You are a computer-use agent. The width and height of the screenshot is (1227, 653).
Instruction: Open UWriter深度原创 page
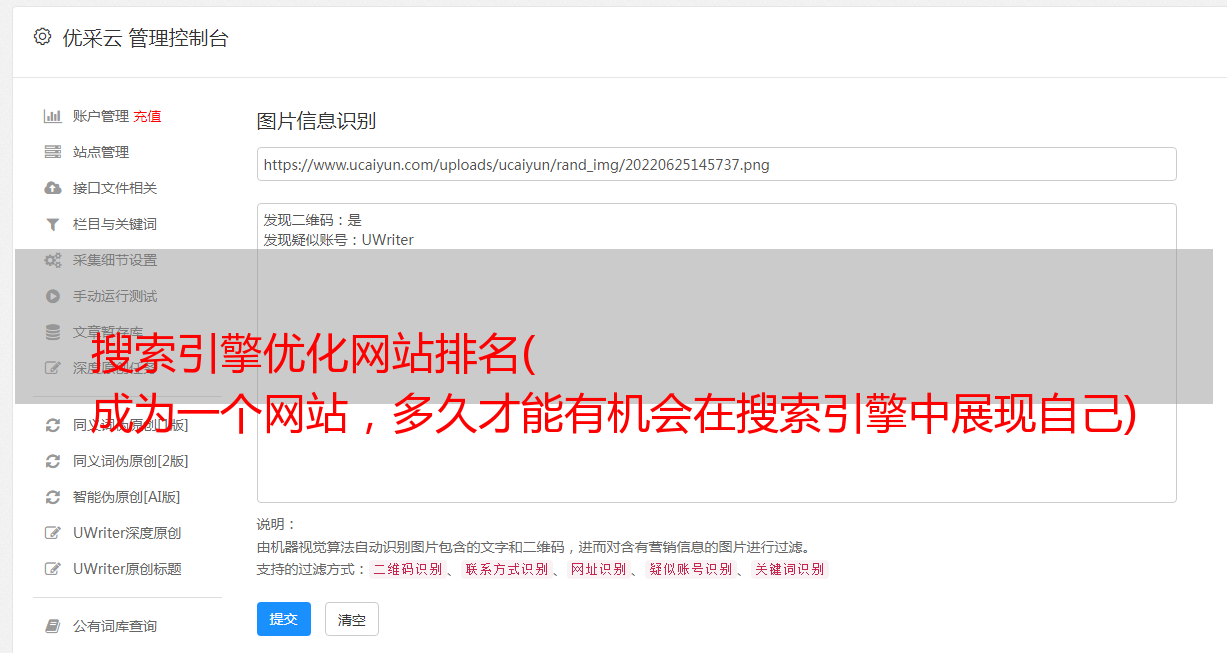(127, 533)
